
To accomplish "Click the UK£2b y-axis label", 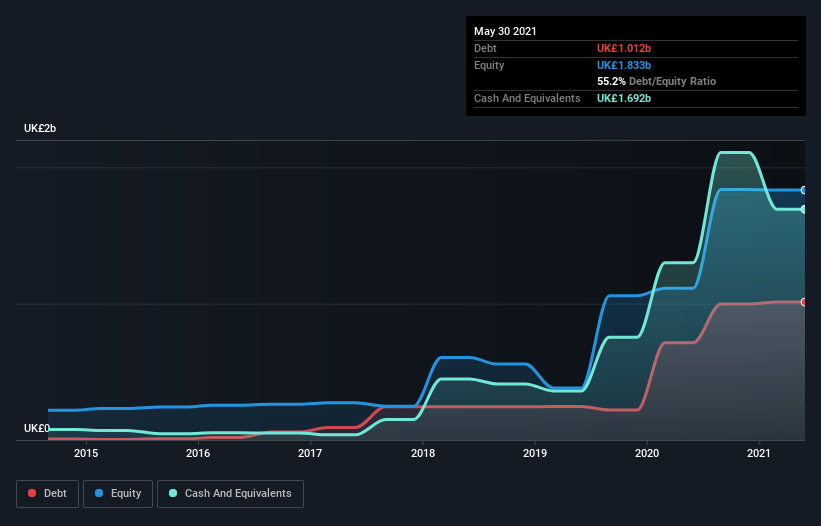I will point(40,128).
